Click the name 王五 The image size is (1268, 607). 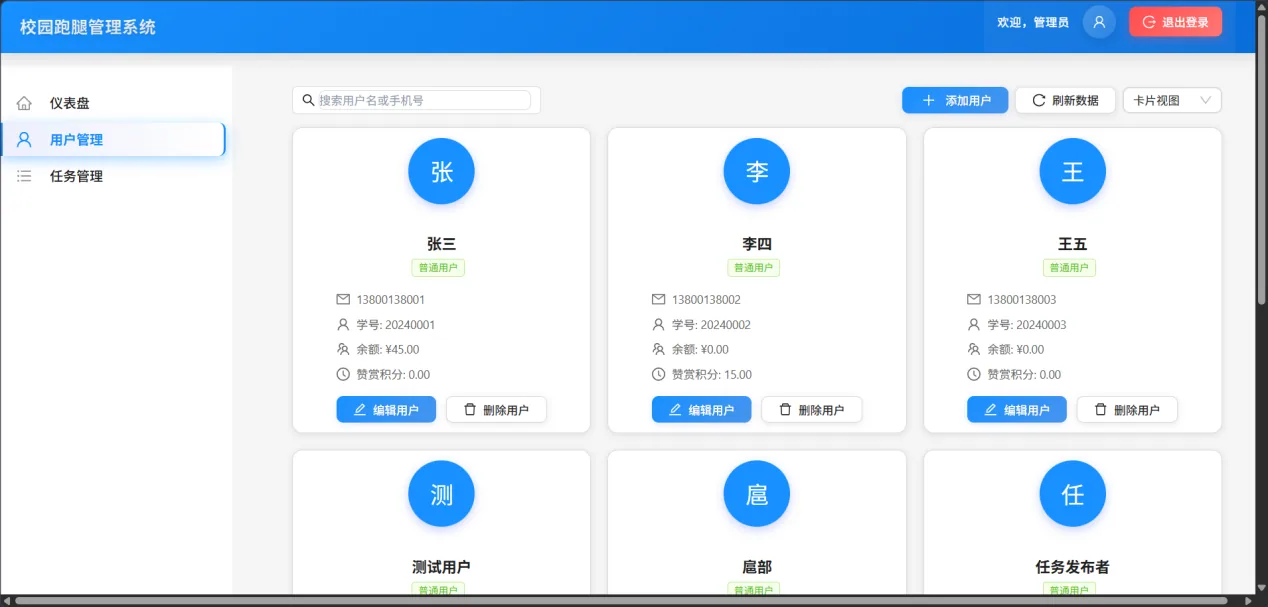1073,244
